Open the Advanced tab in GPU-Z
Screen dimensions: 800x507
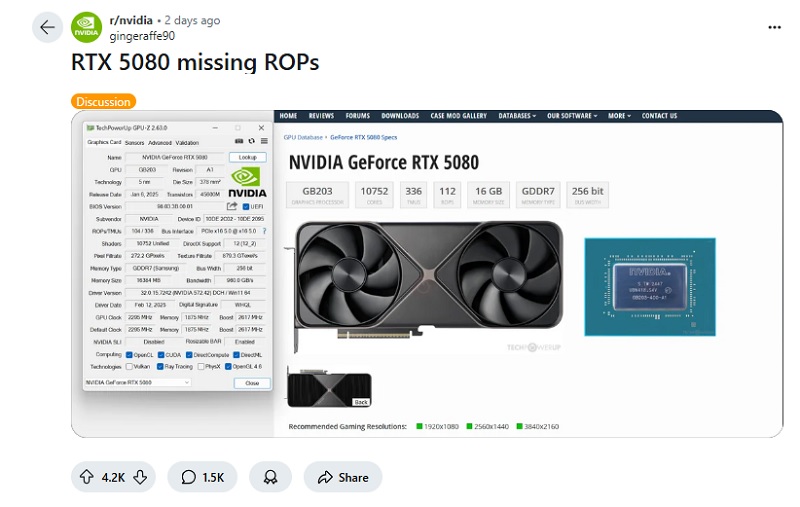point(160,142)
